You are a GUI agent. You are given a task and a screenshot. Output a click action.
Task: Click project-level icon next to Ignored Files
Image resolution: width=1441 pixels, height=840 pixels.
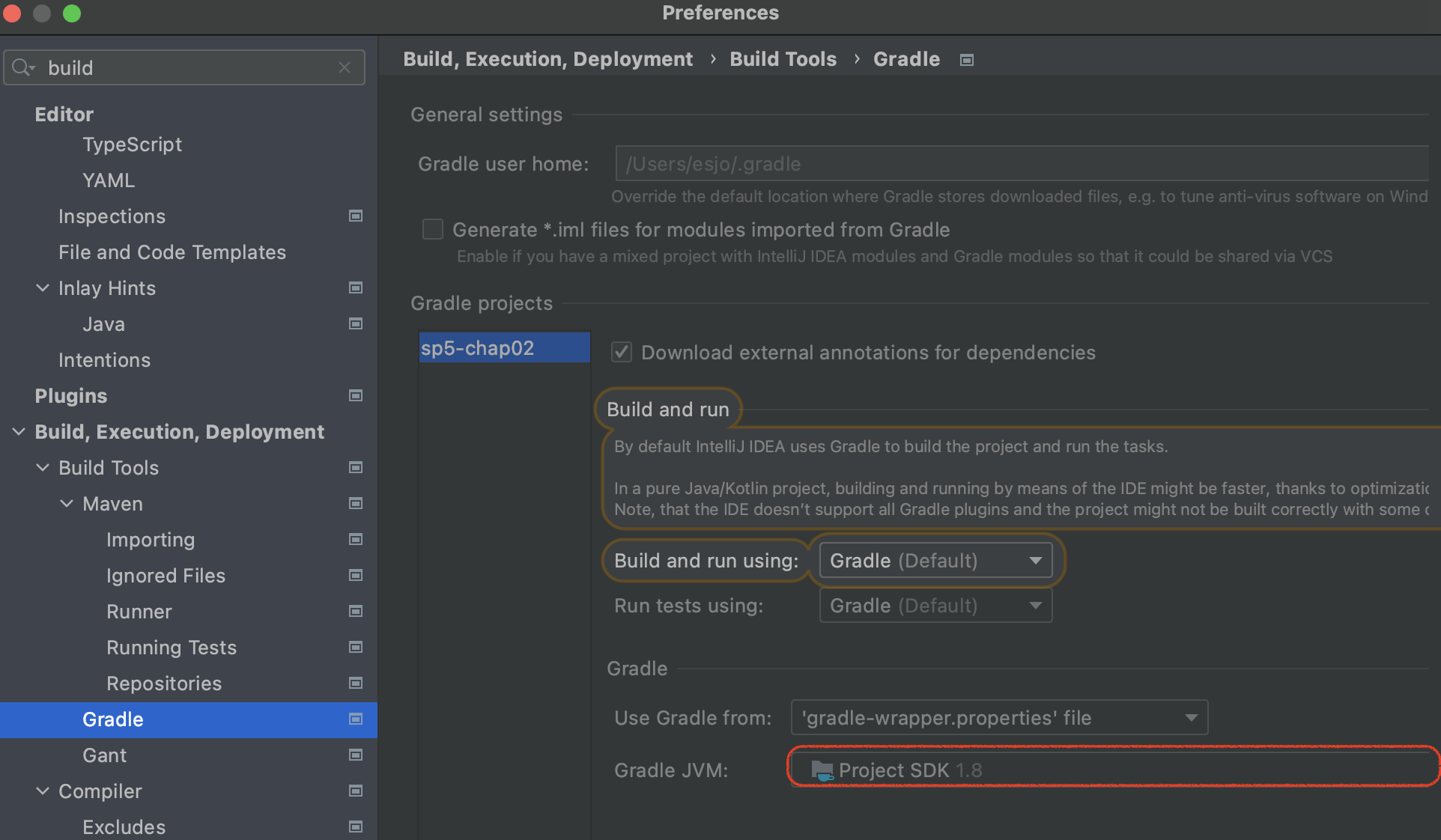tap(356, 575)
